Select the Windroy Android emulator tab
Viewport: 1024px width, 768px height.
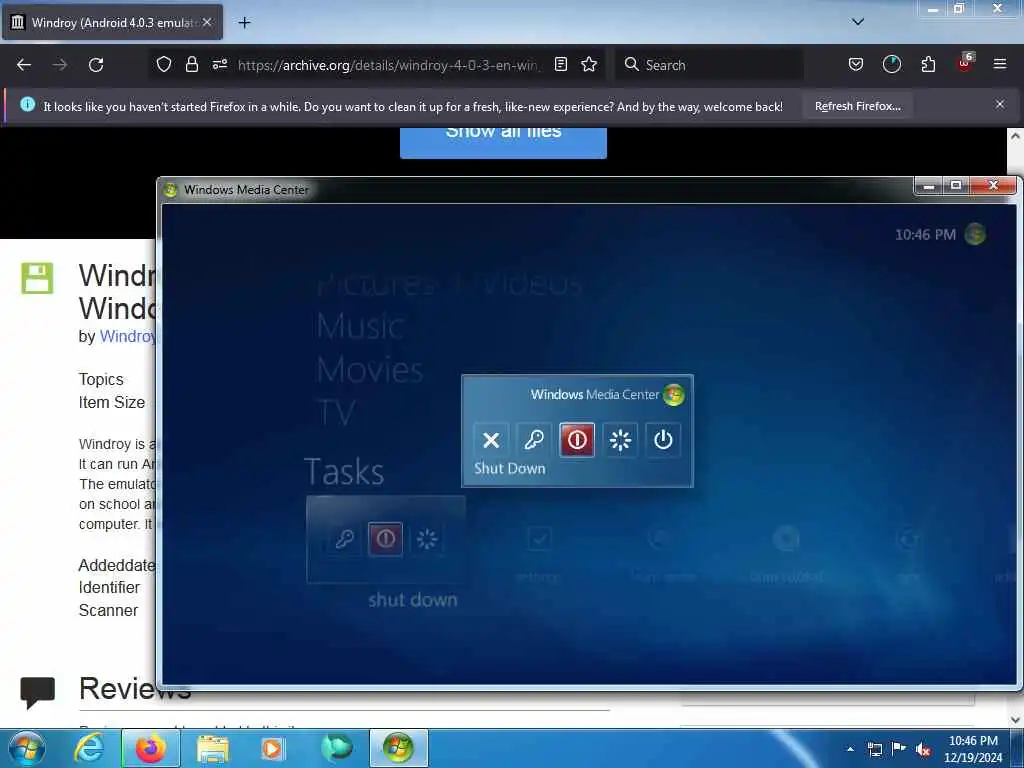pos(112,23)
